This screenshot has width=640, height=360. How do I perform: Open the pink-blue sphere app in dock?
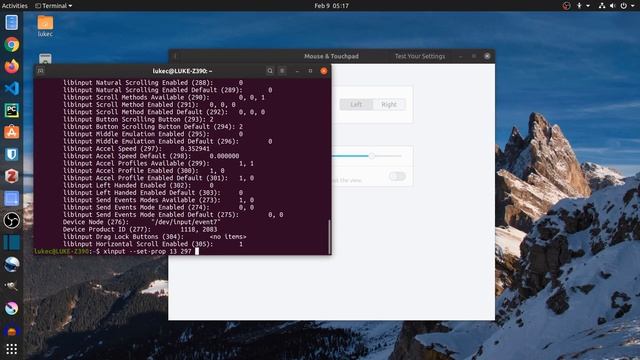click(x=11, y=308)
